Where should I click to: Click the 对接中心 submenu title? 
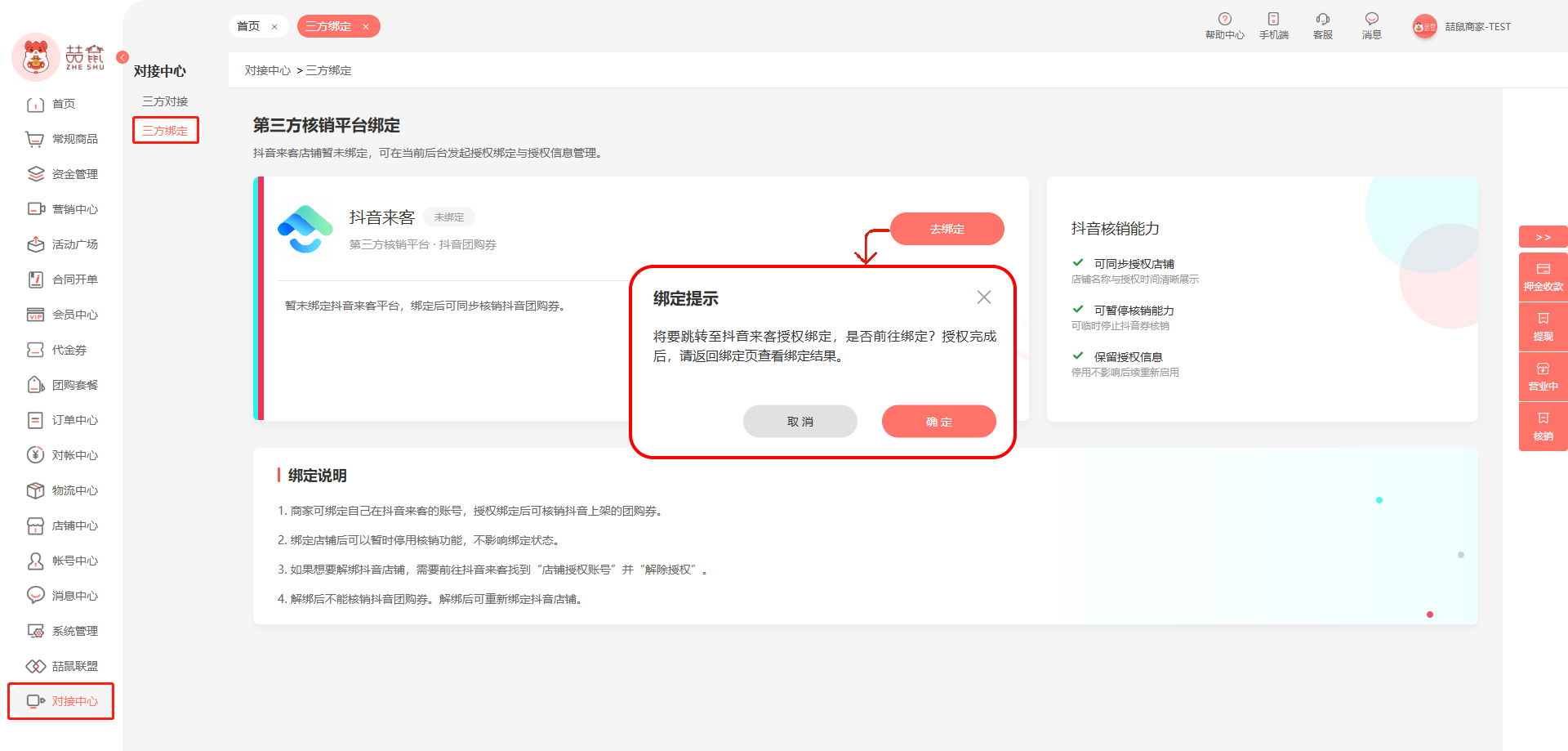click(x=160, y=71)
